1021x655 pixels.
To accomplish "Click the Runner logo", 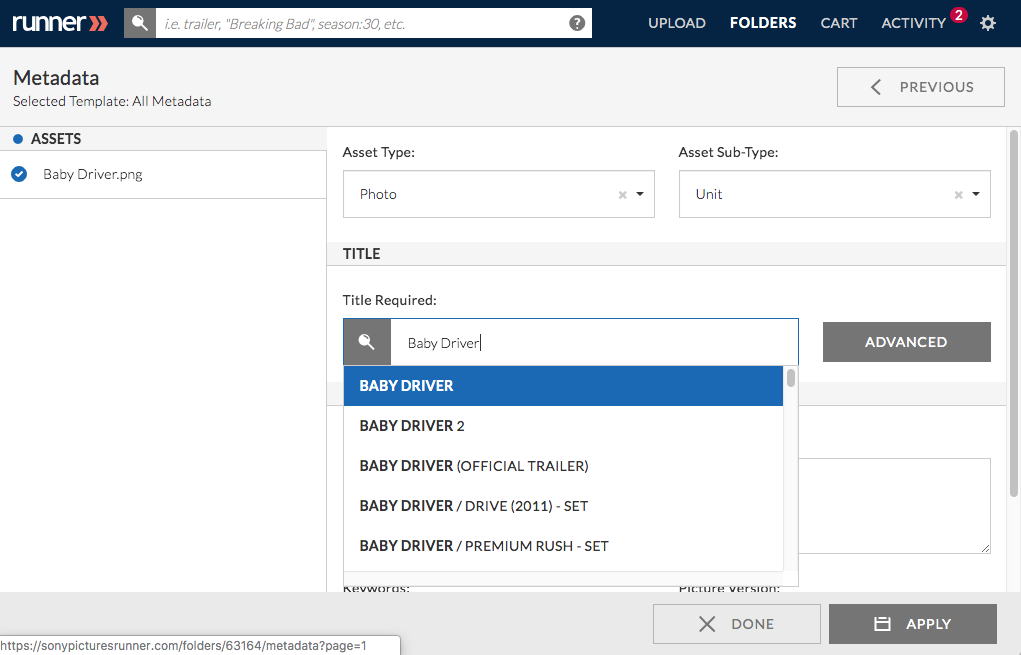I will [60, 23].
